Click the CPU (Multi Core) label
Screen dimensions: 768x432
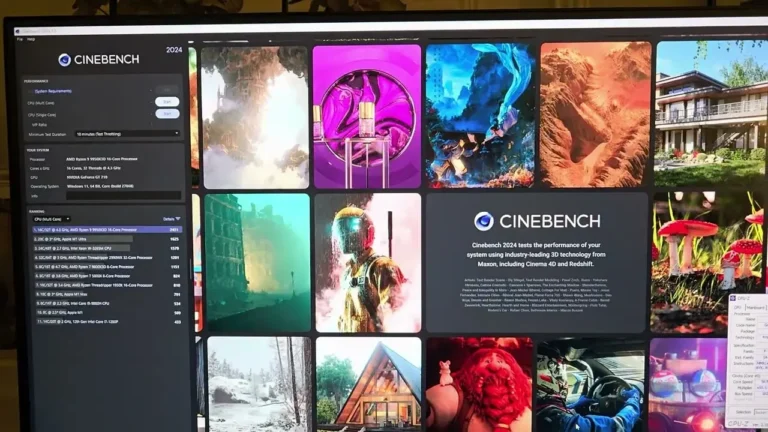41,103
